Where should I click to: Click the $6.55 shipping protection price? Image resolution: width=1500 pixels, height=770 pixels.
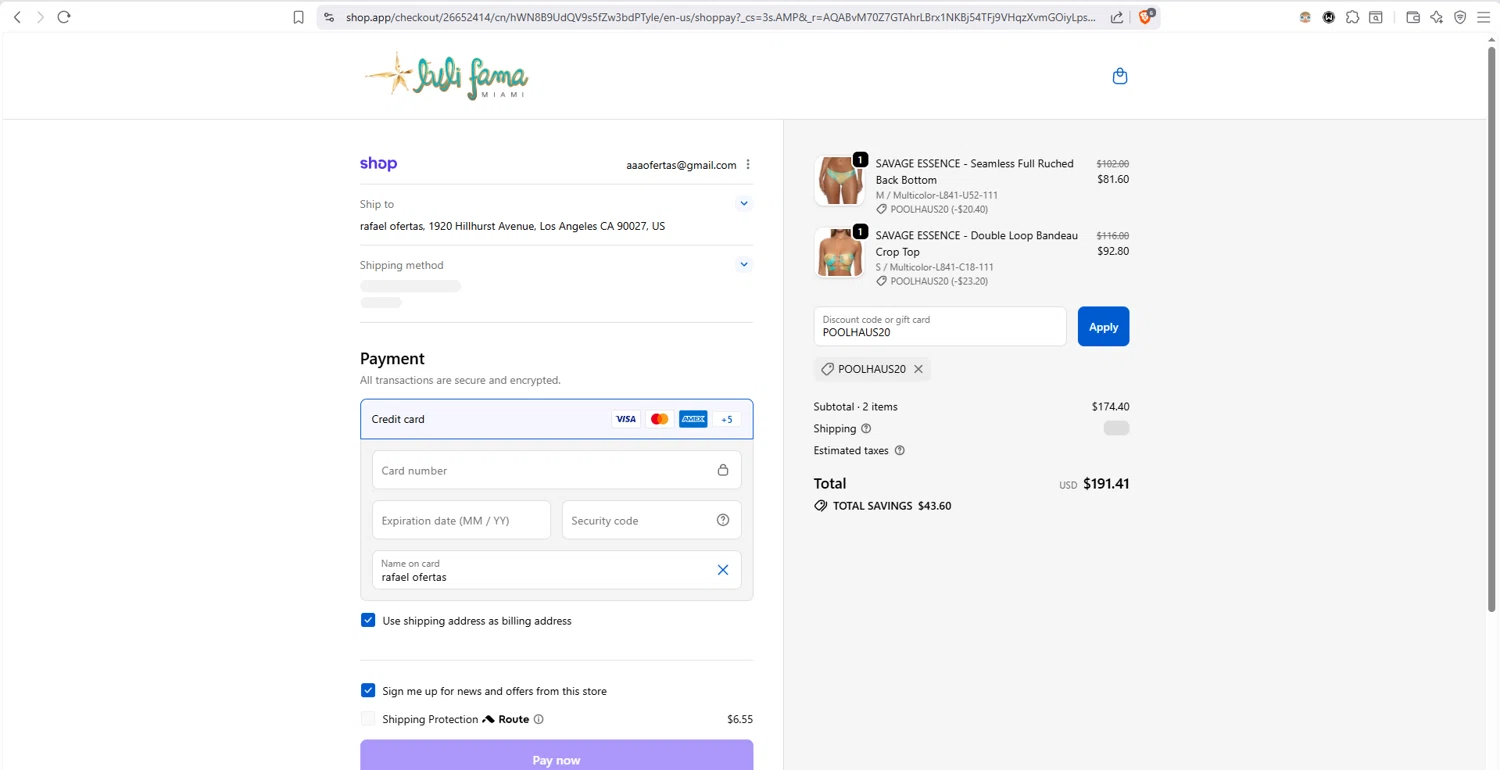tap(740, 719)
